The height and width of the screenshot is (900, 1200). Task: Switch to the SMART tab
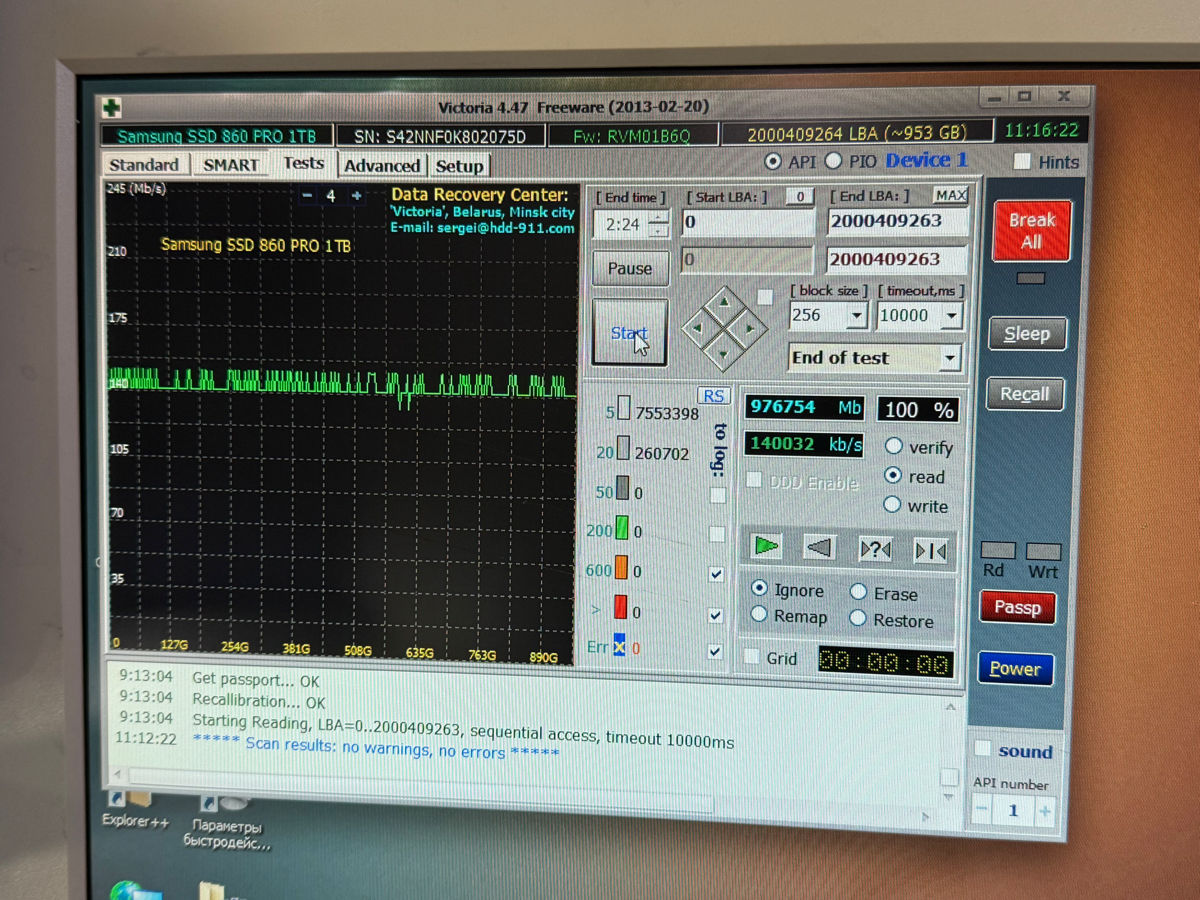[x=231, y=165]
